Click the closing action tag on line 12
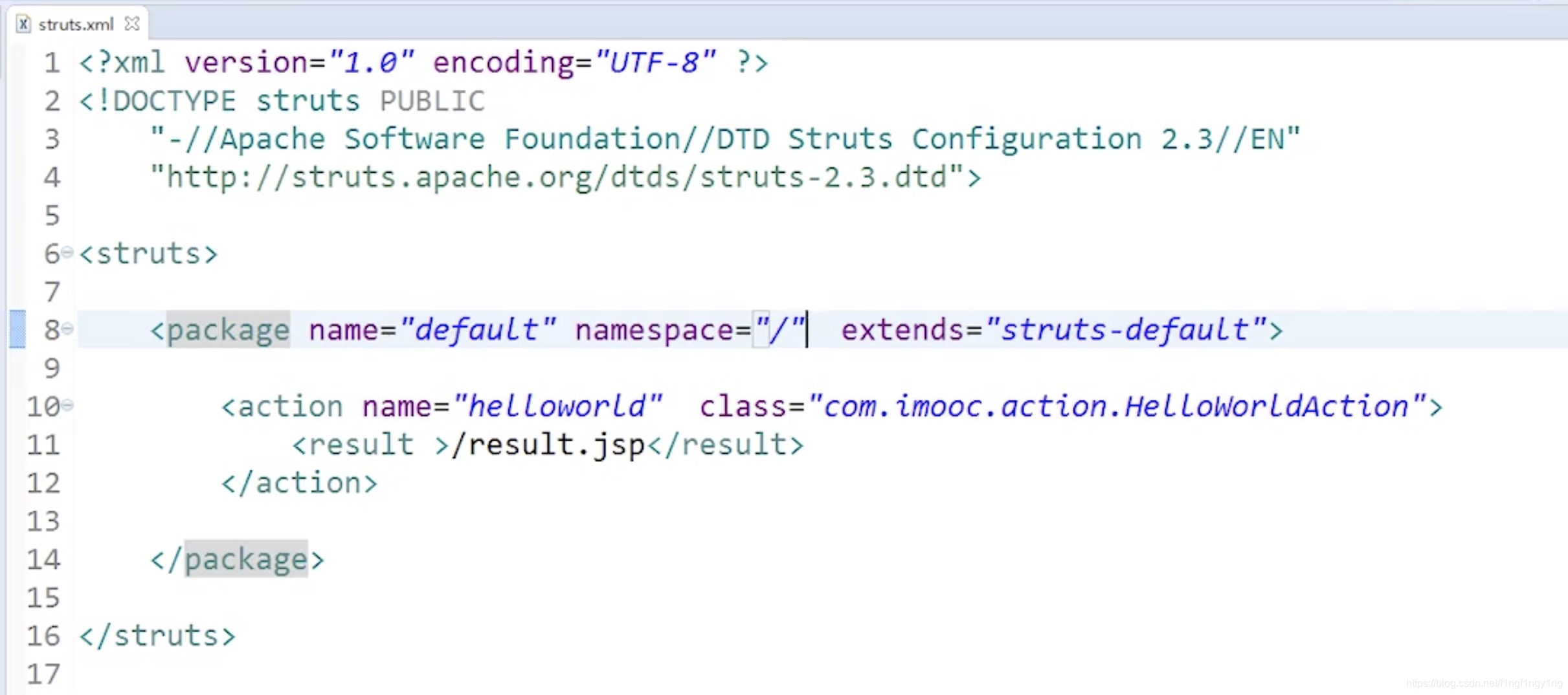Screen dimensions: 1568x695 click(x=299, y=483)
